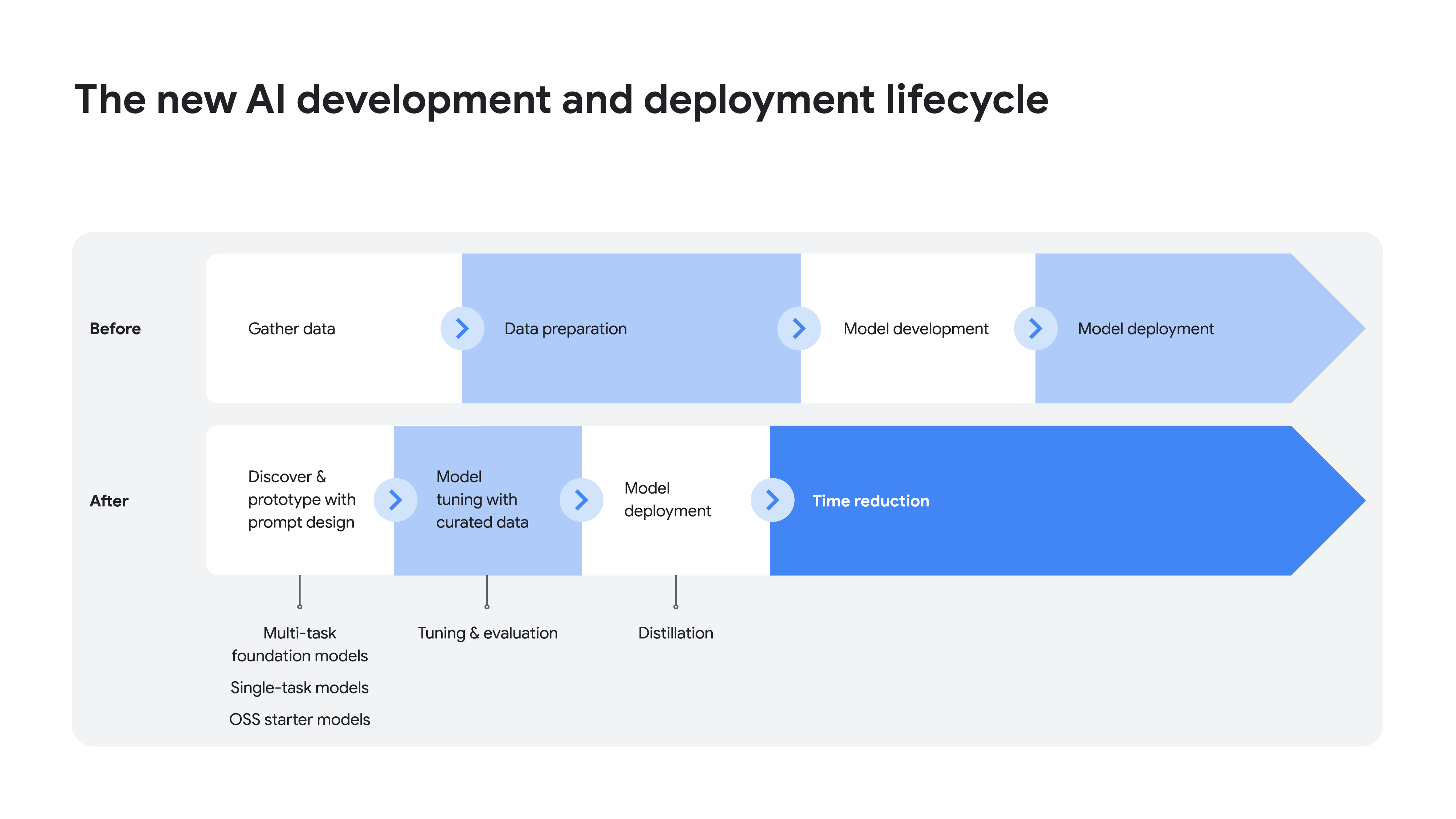Click the 'Distillation' annotation
1456x819 pixels.
pyautogui.click(x=676, y=633)
